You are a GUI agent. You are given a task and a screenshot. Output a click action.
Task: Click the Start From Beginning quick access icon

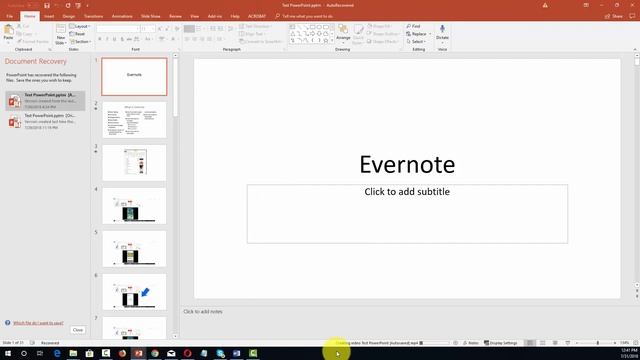pyautogui.click(x=78, y=5)
